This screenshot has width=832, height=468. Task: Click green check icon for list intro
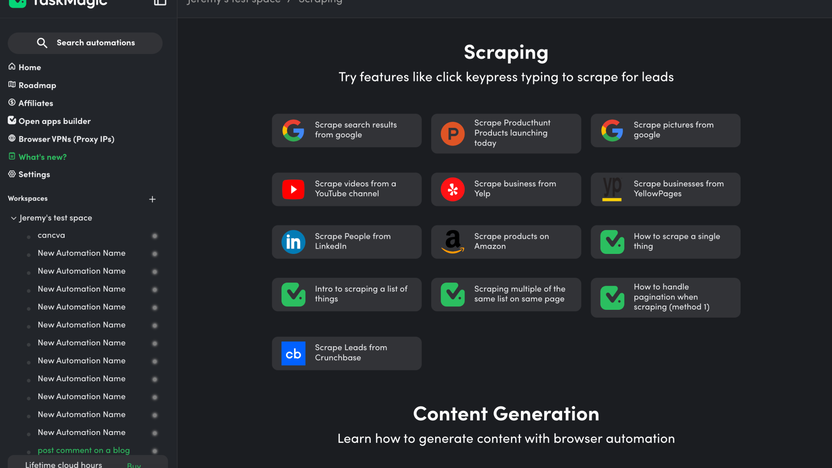pyautogui.click(x=293, y=294)
